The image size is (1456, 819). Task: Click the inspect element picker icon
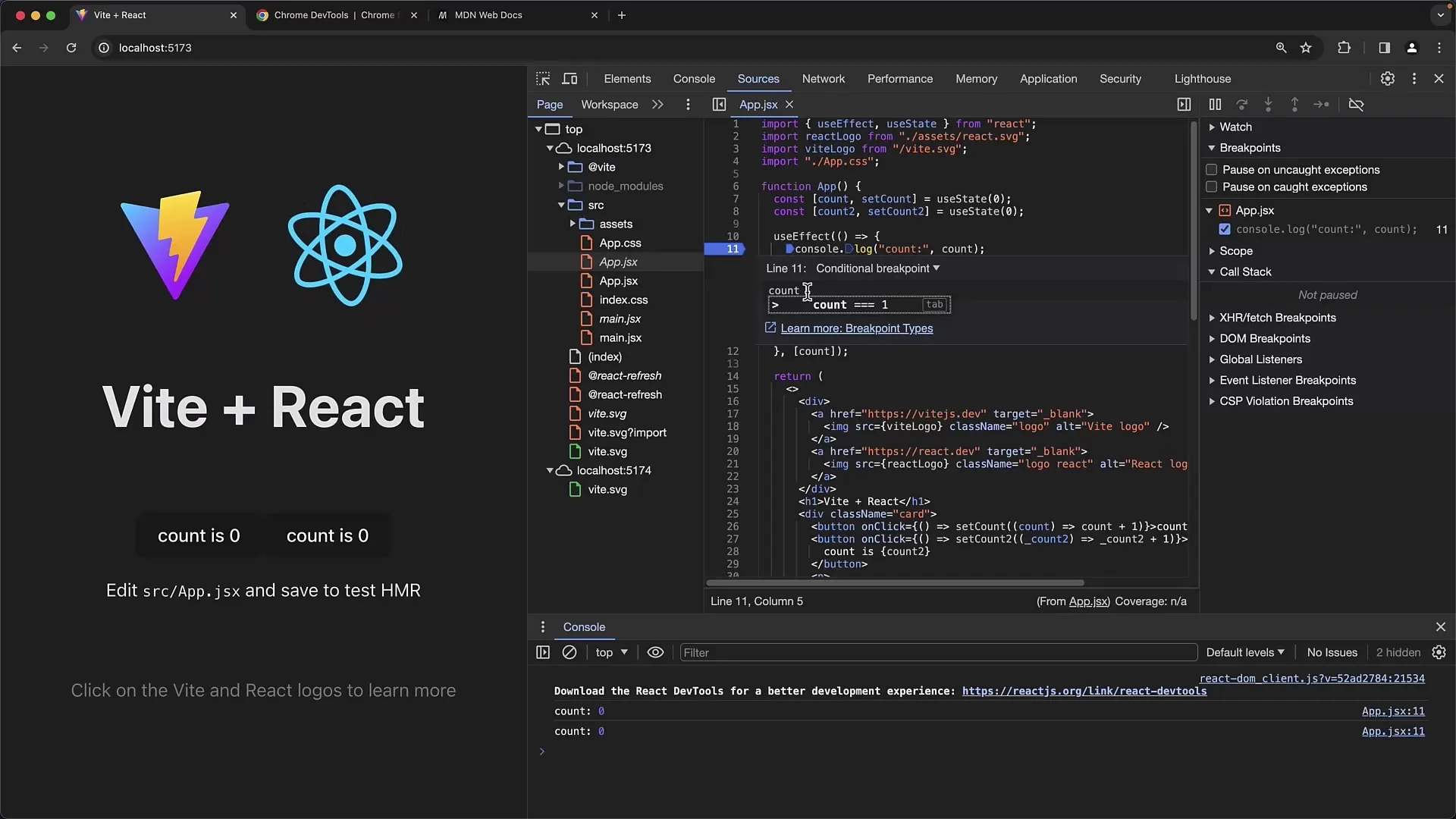(543, 78)
